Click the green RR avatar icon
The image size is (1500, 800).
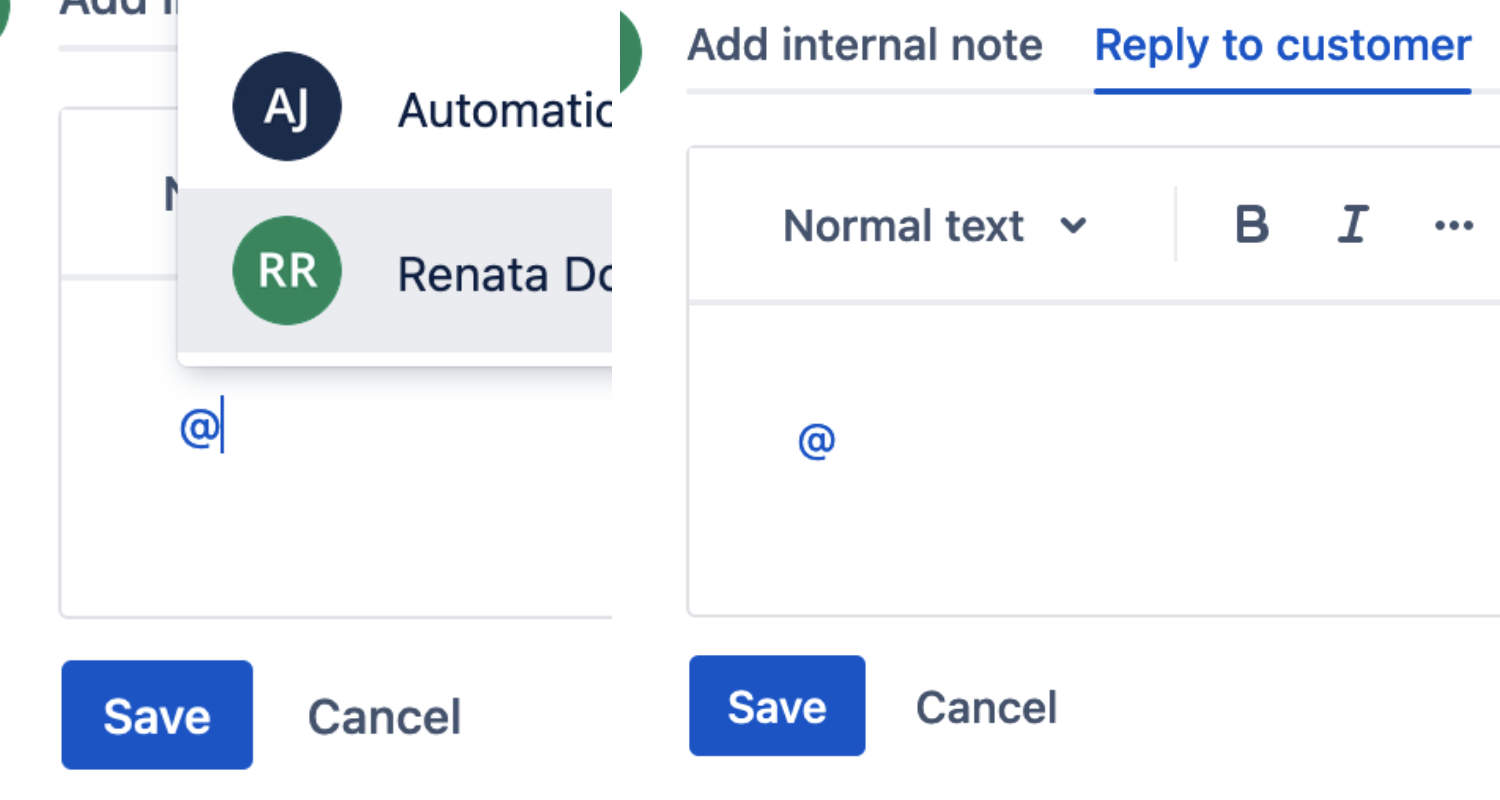tap(287, 271)
